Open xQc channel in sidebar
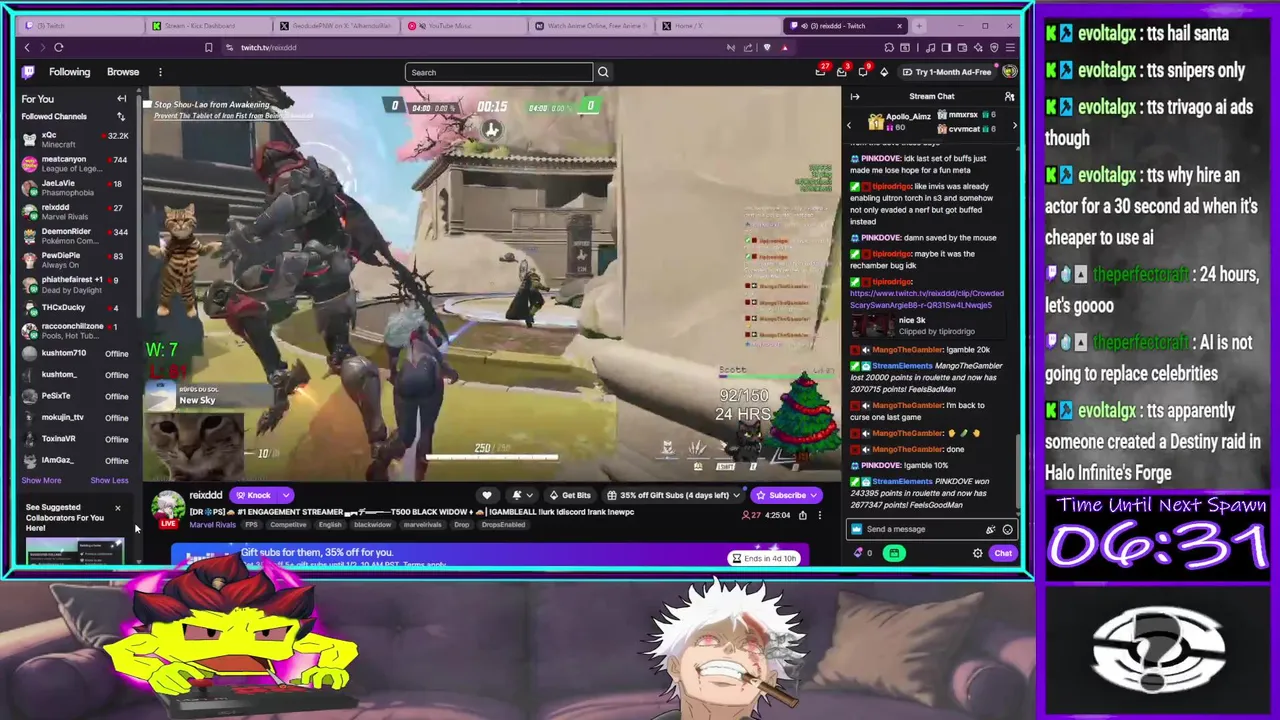This screenshot has width=1280, height=720. pyautogui.click(x=76, y=140)
